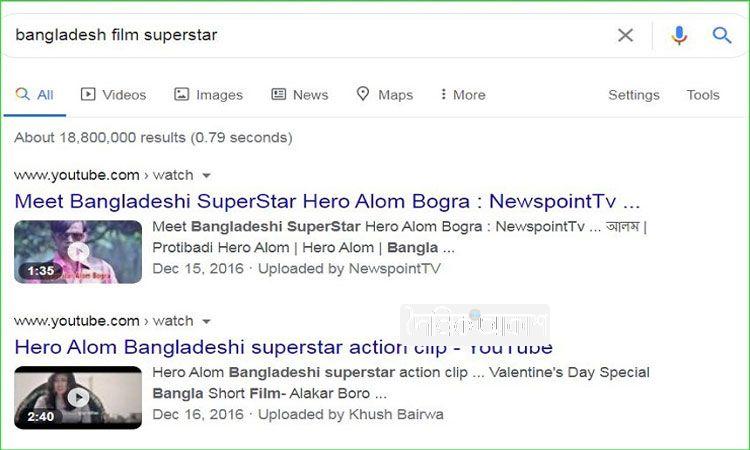Start voice search with microphone icon
750x450 pixels.
tap(679, 36)
